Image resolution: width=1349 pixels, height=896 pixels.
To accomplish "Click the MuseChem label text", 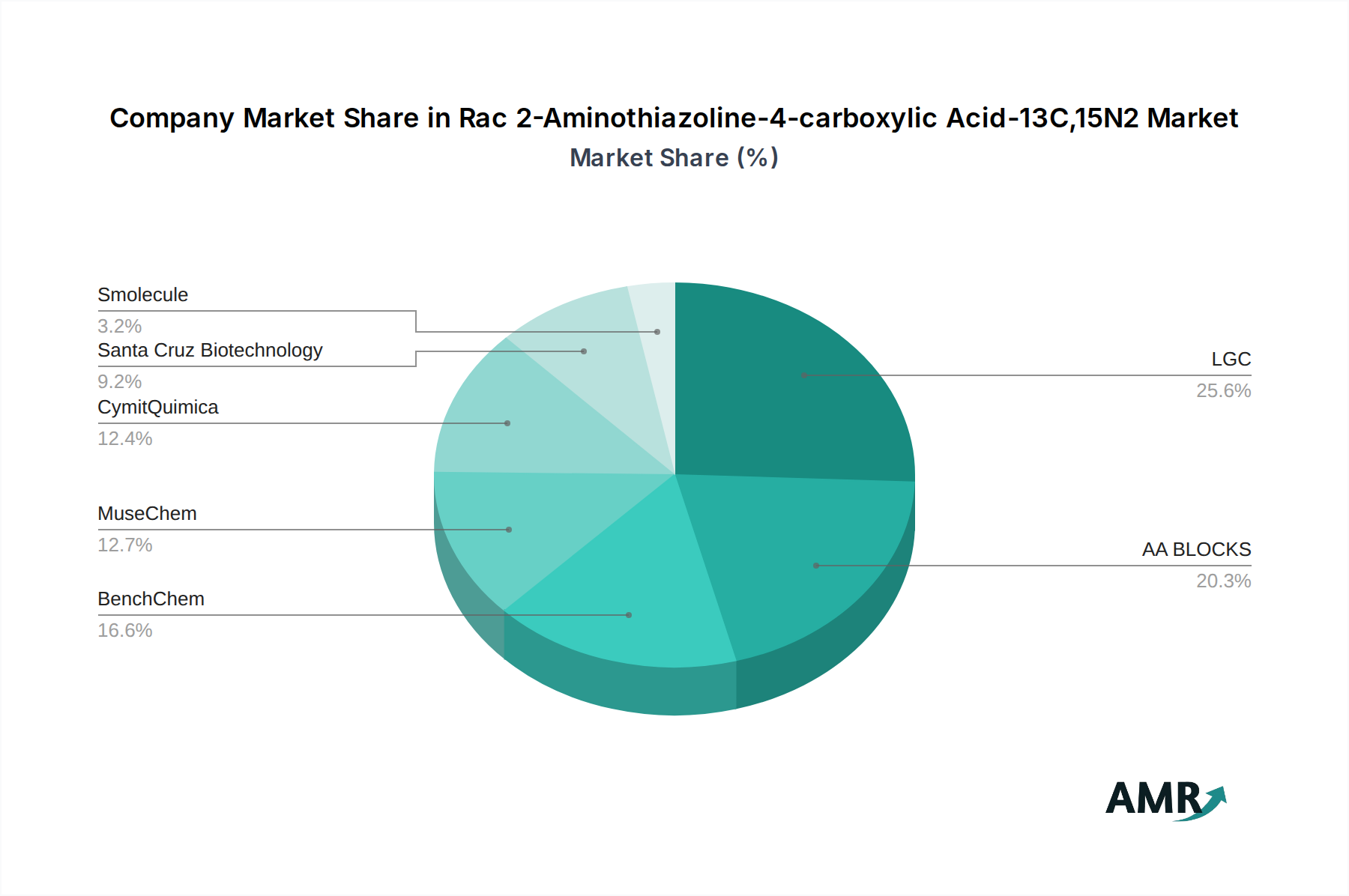I will [147, 514].
